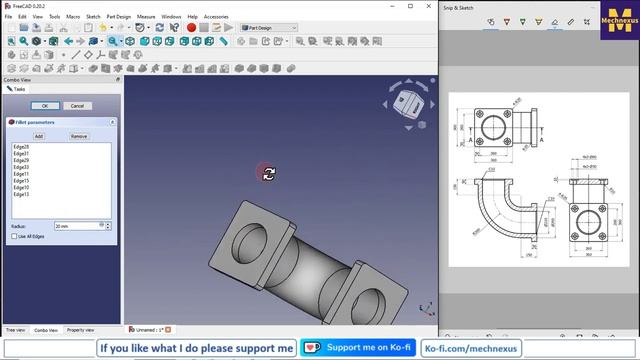Image resolution: width=640 pixels, height=360 pixels.
Task: Open the Part Design menu
Action: [118, 17]
